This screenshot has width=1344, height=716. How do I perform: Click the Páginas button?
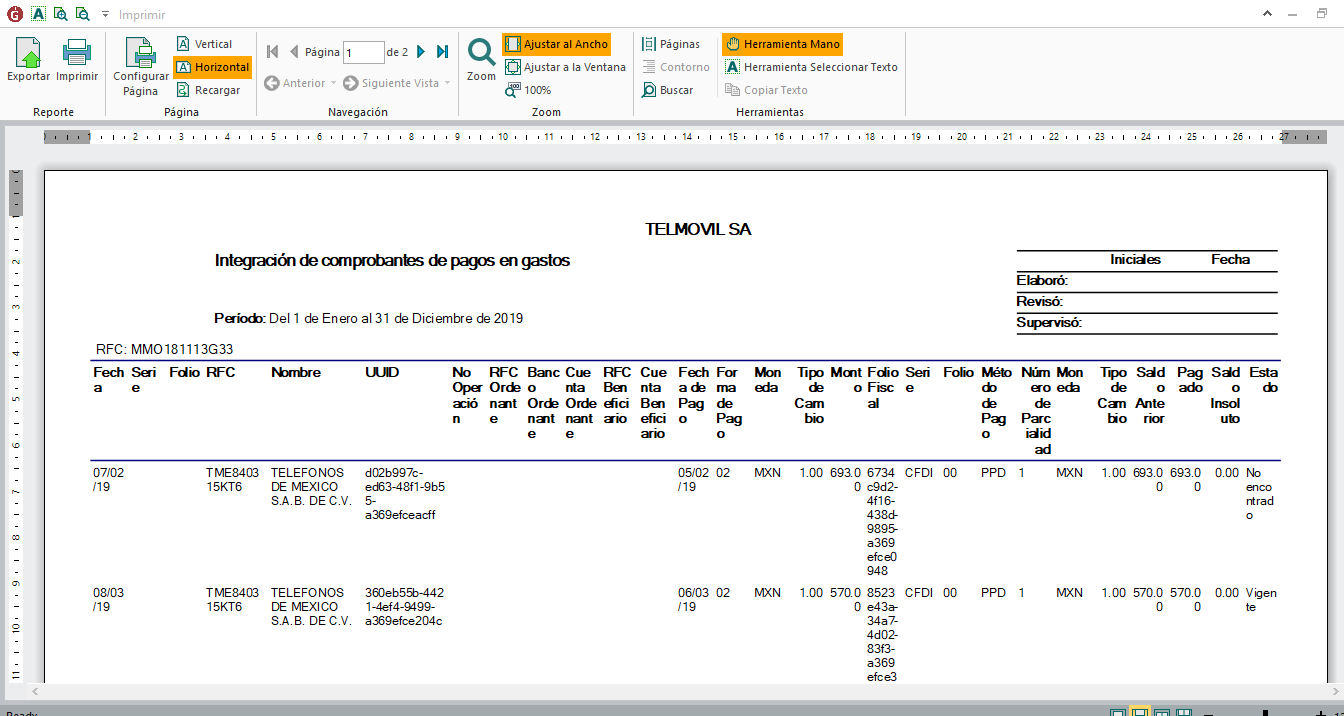point(671,44)
